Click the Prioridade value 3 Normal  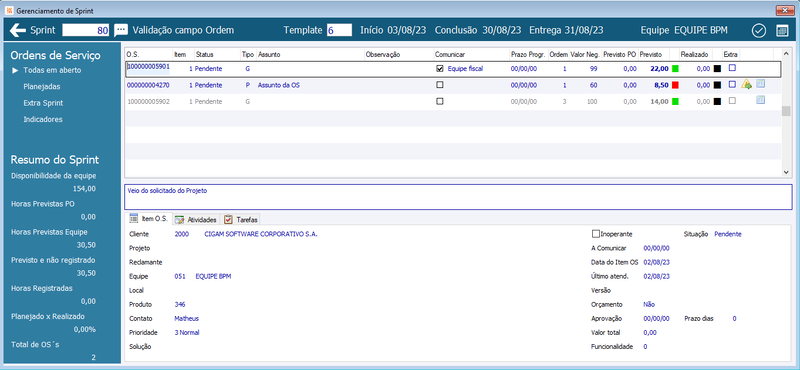click(x=187, y=332)
